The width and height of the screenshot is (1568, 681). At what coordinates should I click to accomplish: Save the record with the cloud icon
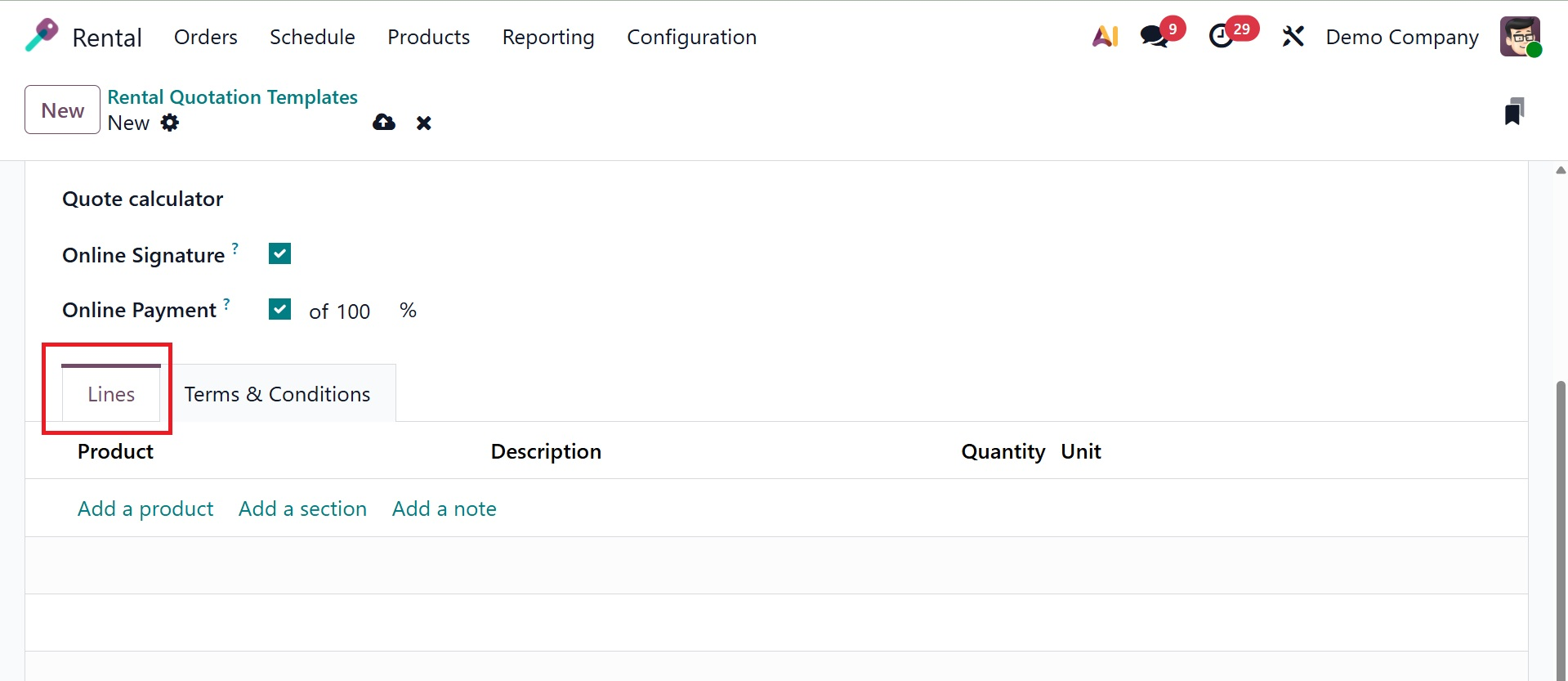384,123
